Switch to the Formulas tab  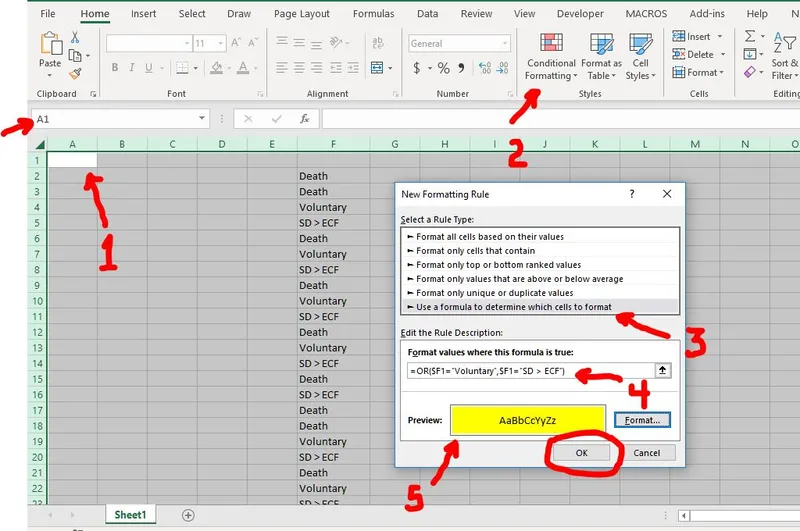pos(373,14)
